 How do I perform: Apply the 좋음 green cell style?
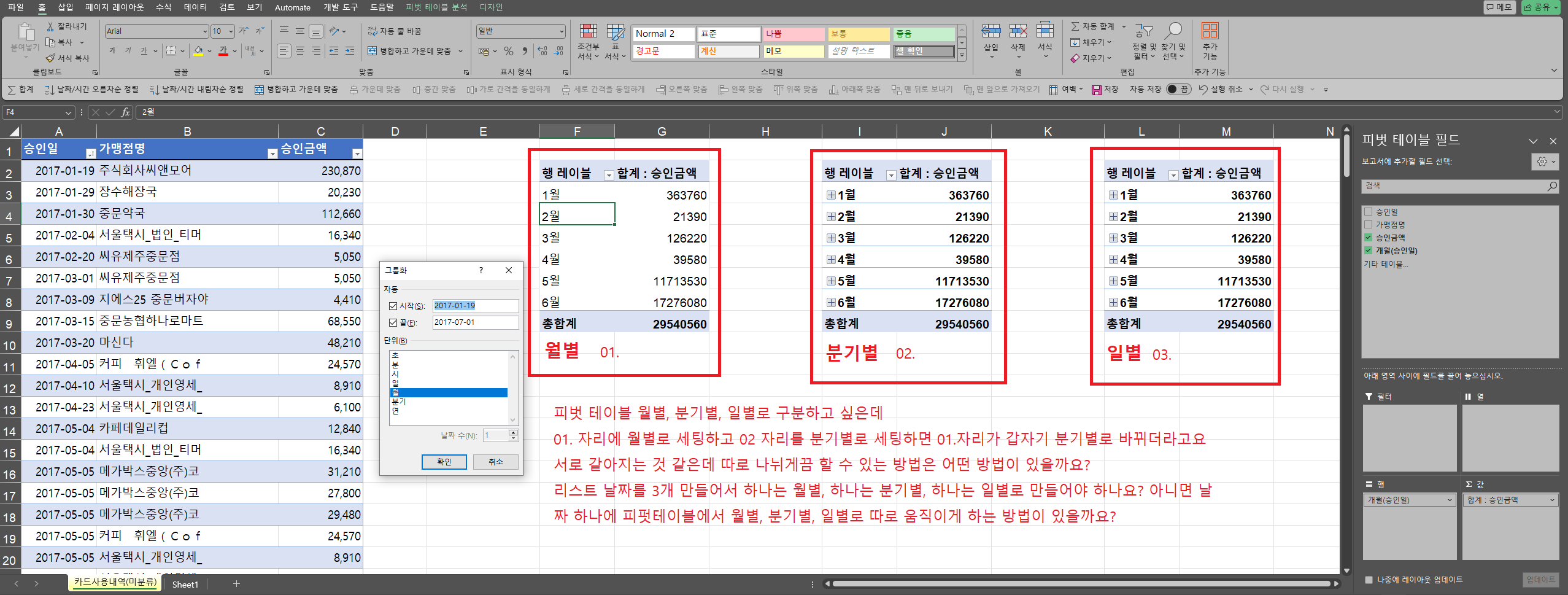pos(924,34)
